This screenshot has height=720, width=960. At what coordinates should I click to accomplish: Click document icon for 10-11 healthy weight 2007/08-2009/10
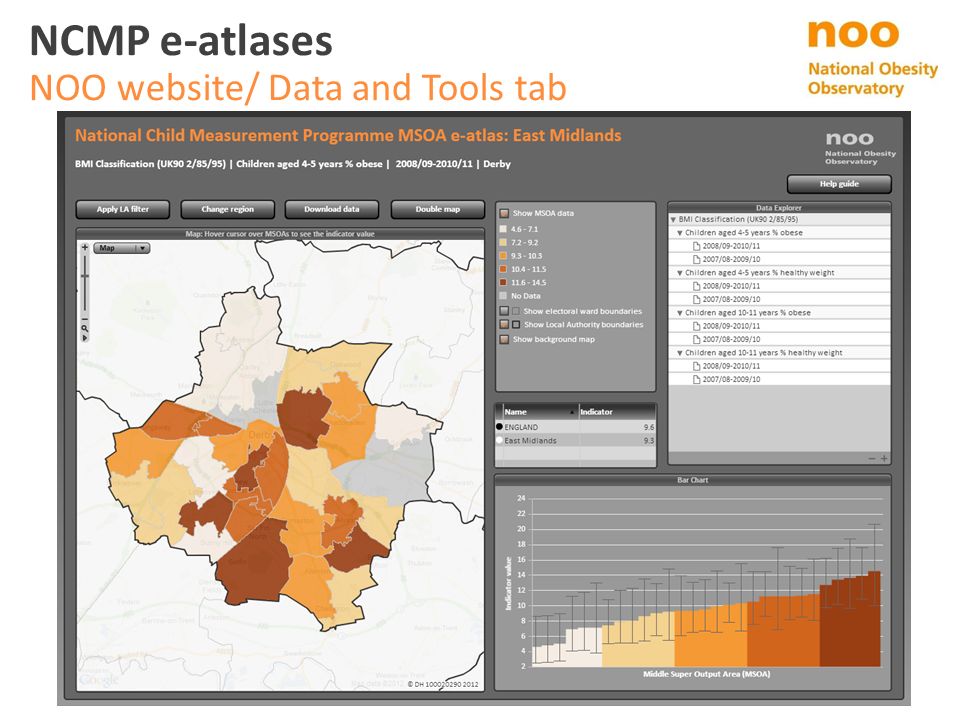coord(696,380)
